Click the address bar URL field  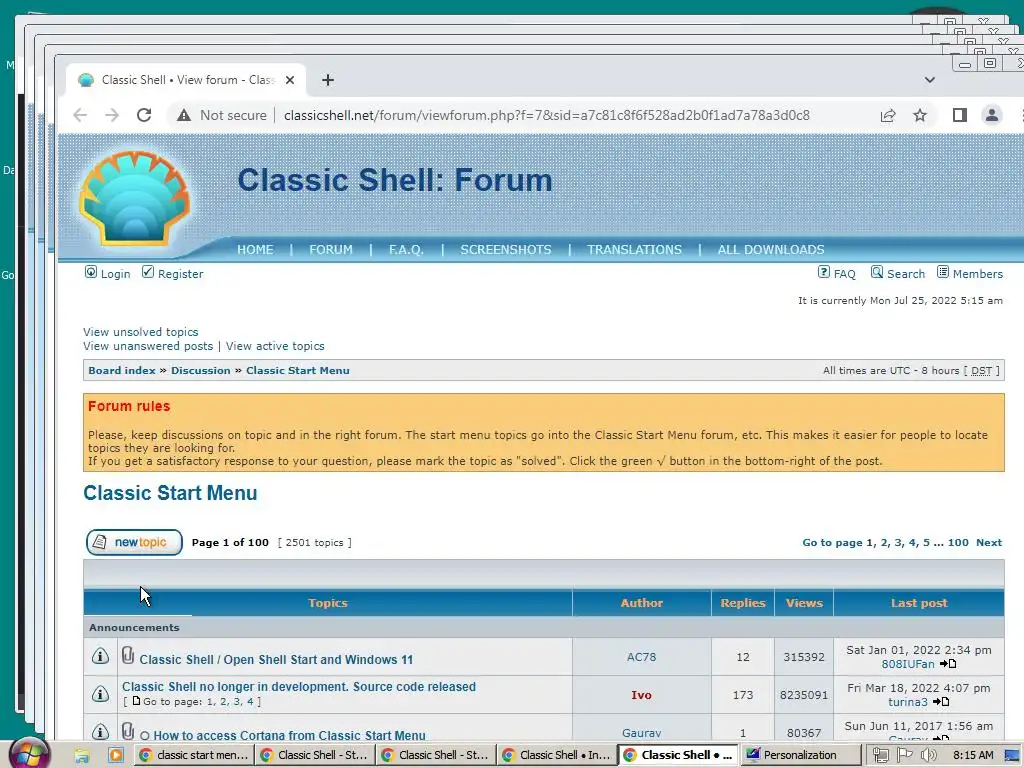coord(547,116)
